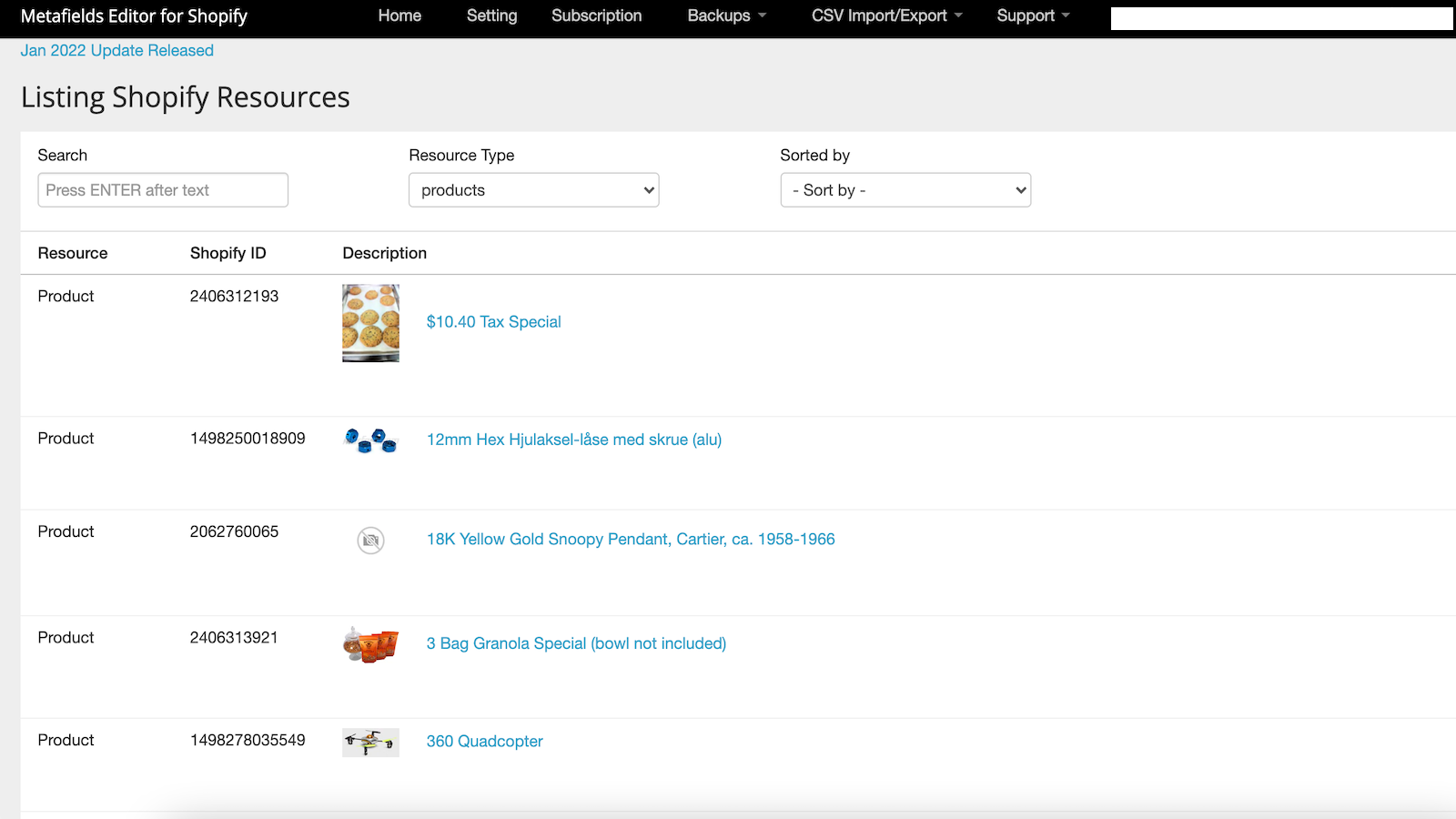Click into the Search text field
This screenshot has height=819, width=1456.
click(x=163, y=190)
